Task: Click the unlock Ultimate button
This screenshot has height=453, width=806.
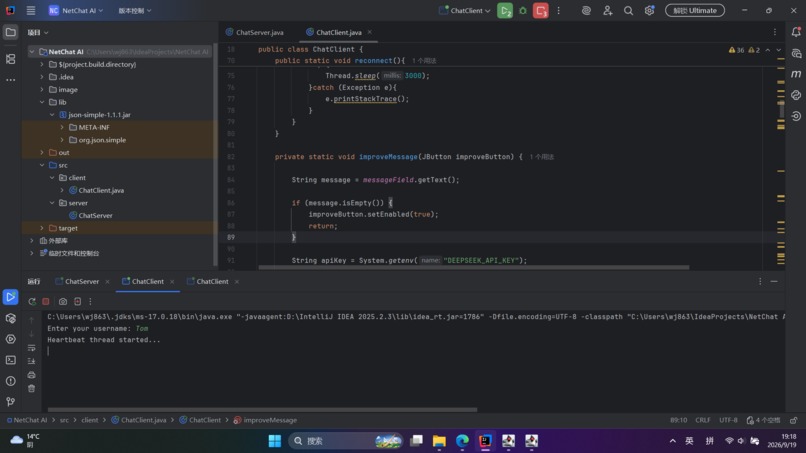Action: pyautogui.click(x=695, y=10)
